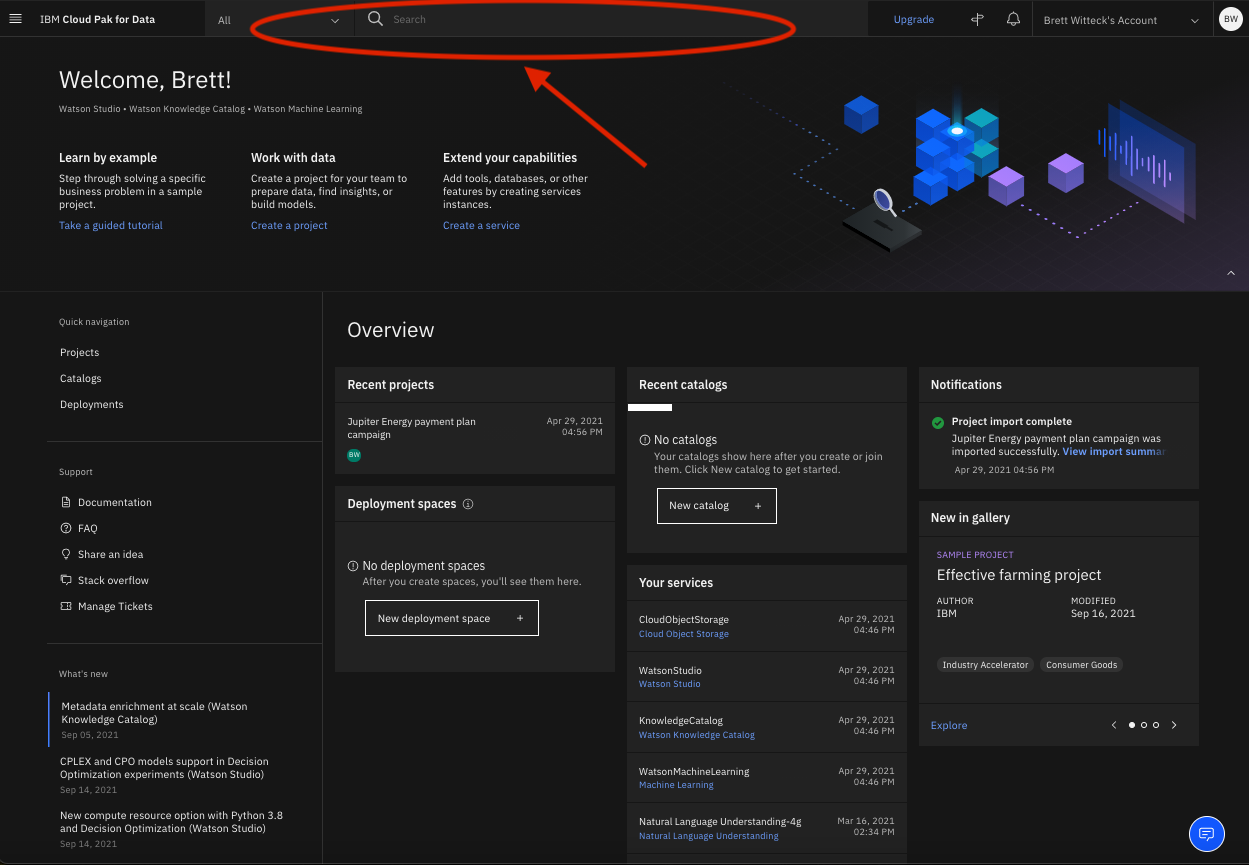The height and width of the screenshot is (865, 1249).
Task: Open Manage Tickets link
Action: (x=115, y=606)
